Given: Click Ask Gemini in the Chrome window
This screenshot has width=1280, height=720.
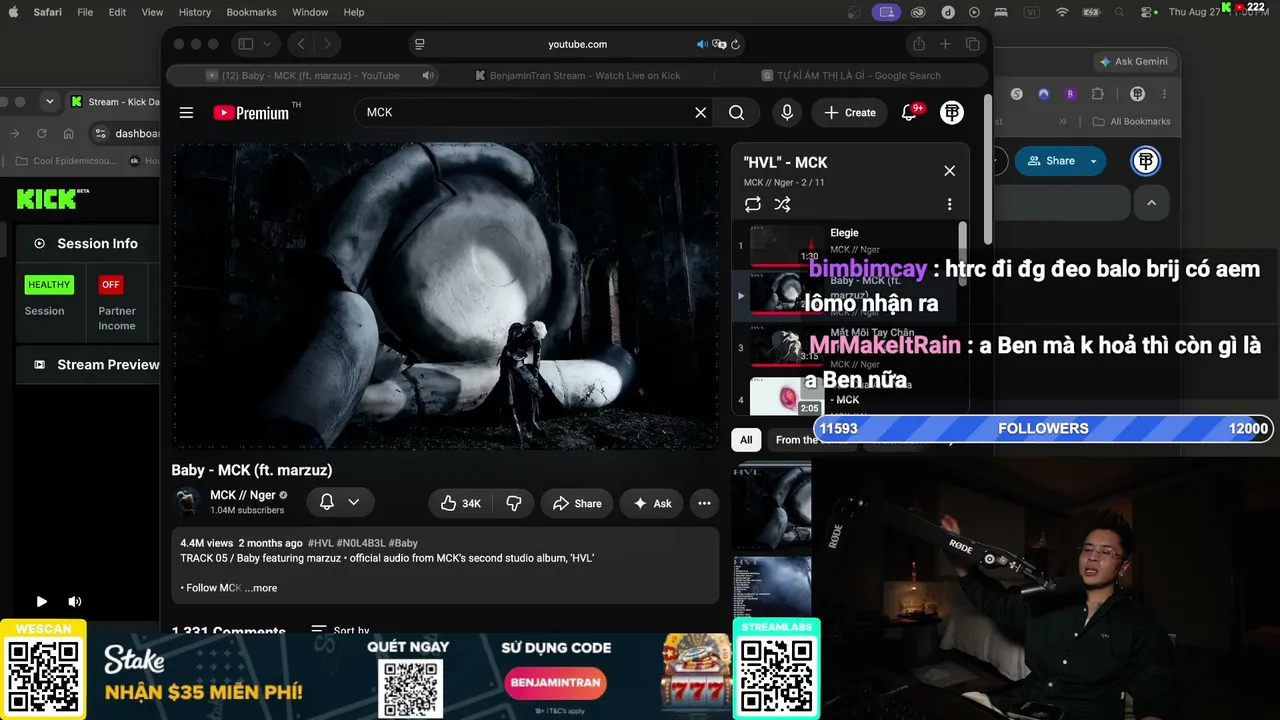Looking at the screenshot, I should click(1133, 61).
